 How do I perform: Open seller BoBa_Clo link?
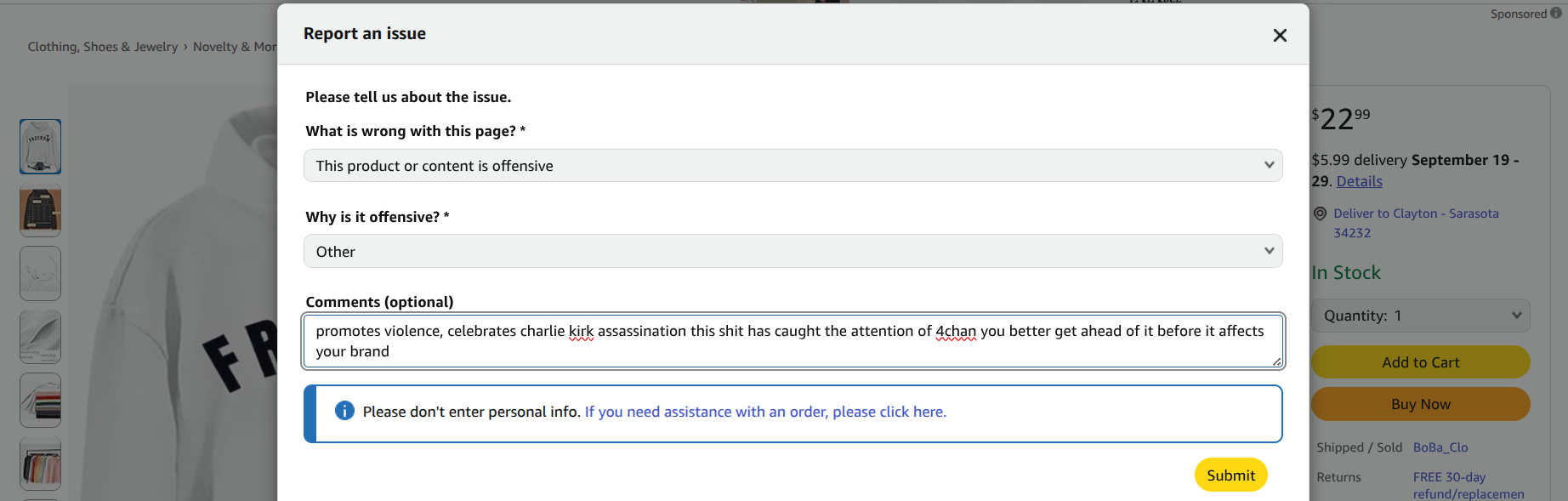click(x=1440, y=447)
